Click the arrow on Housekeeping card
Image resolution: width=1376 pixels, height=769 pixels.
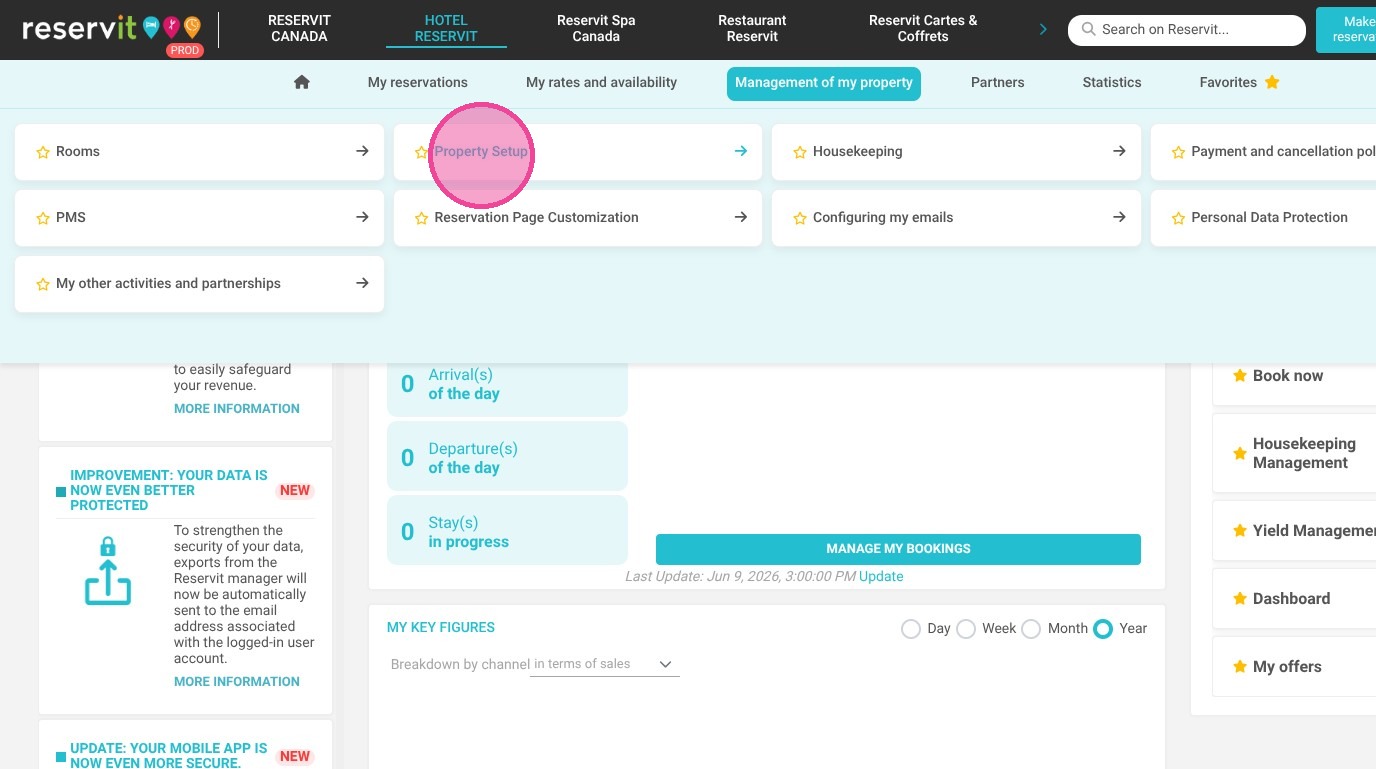(1119, 151)
